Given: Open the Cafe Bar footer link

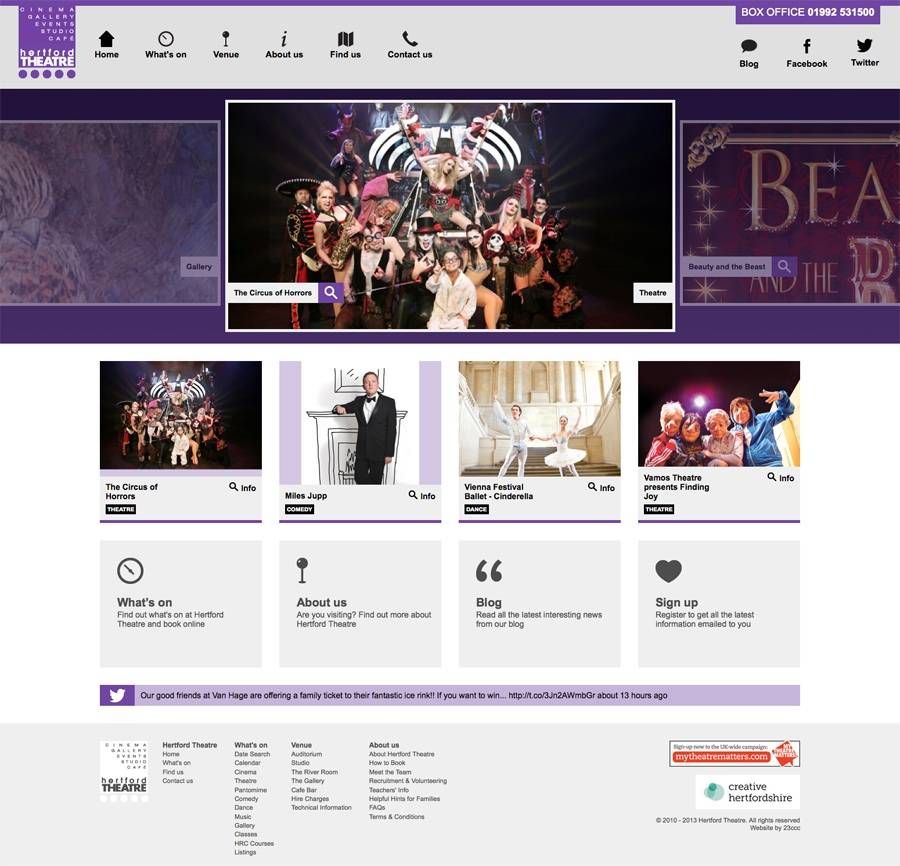Looking at the screenshot, I should [304, 790].
